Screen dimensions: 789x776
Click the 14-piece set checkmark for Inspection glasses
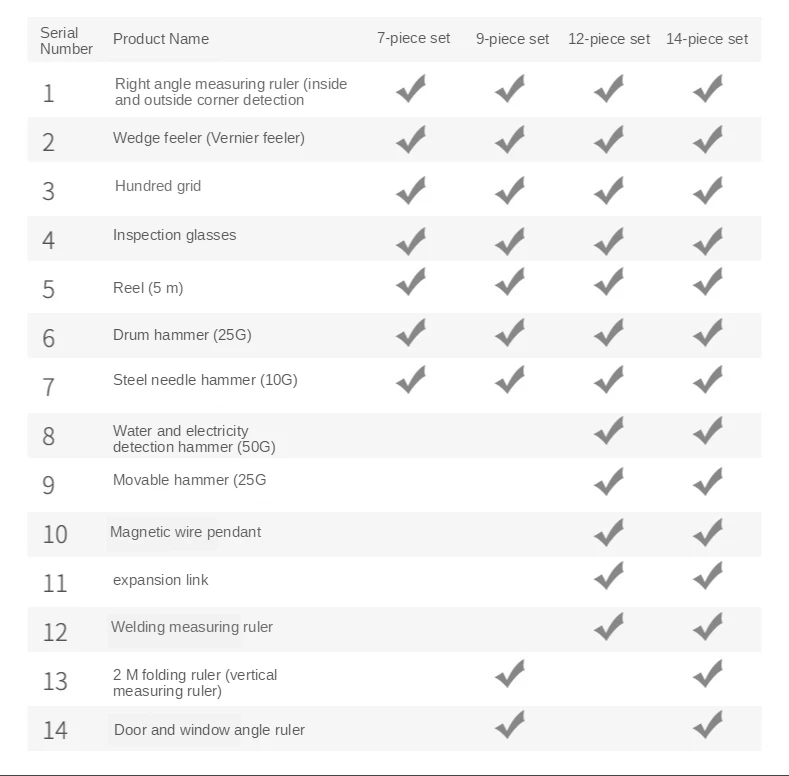coord(708,241)
